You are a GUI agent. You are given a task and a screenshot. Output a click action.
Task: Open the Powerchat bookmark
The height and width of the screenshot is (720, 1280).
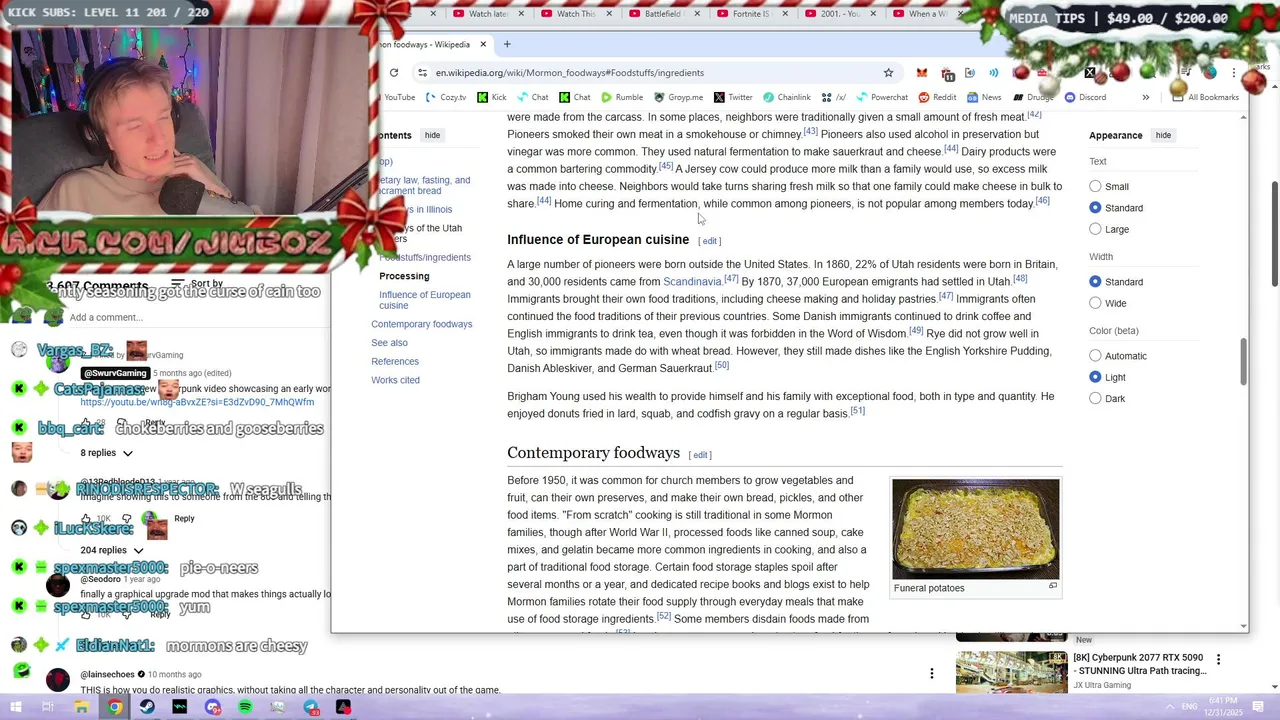(x=882, y=97)
